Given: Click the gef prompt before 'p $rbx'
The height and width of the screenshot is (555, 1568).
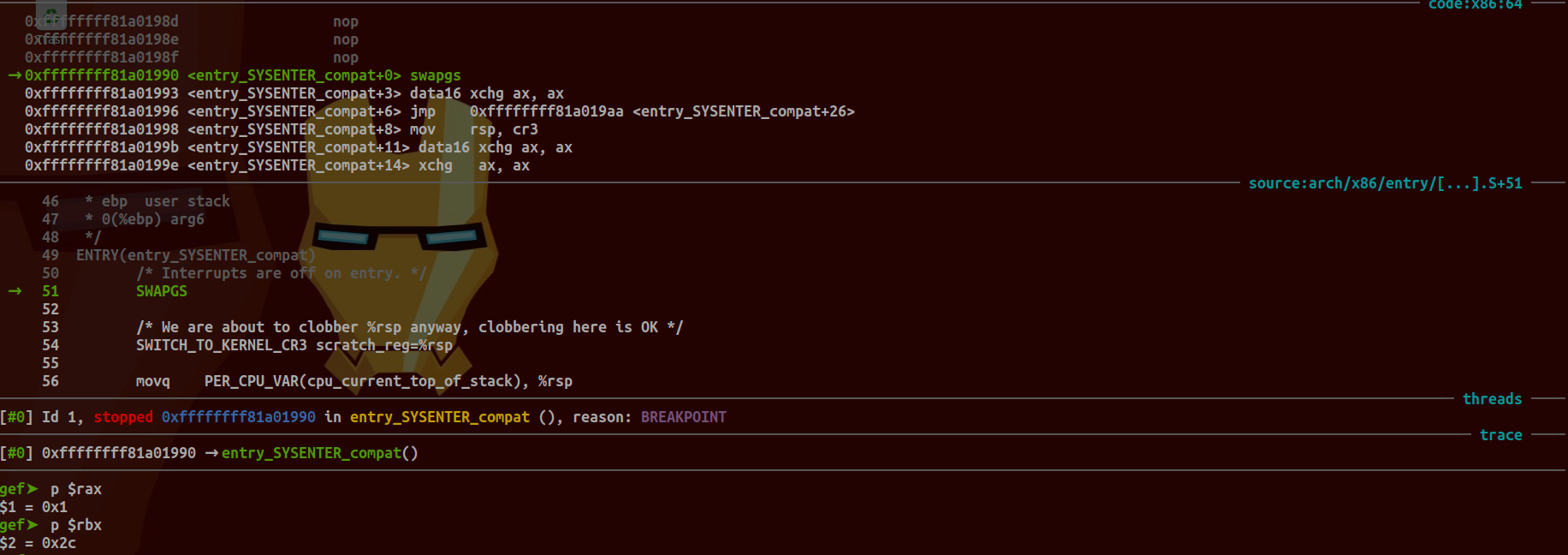Looking at the screenshot, I should click(x=19, y=525).
